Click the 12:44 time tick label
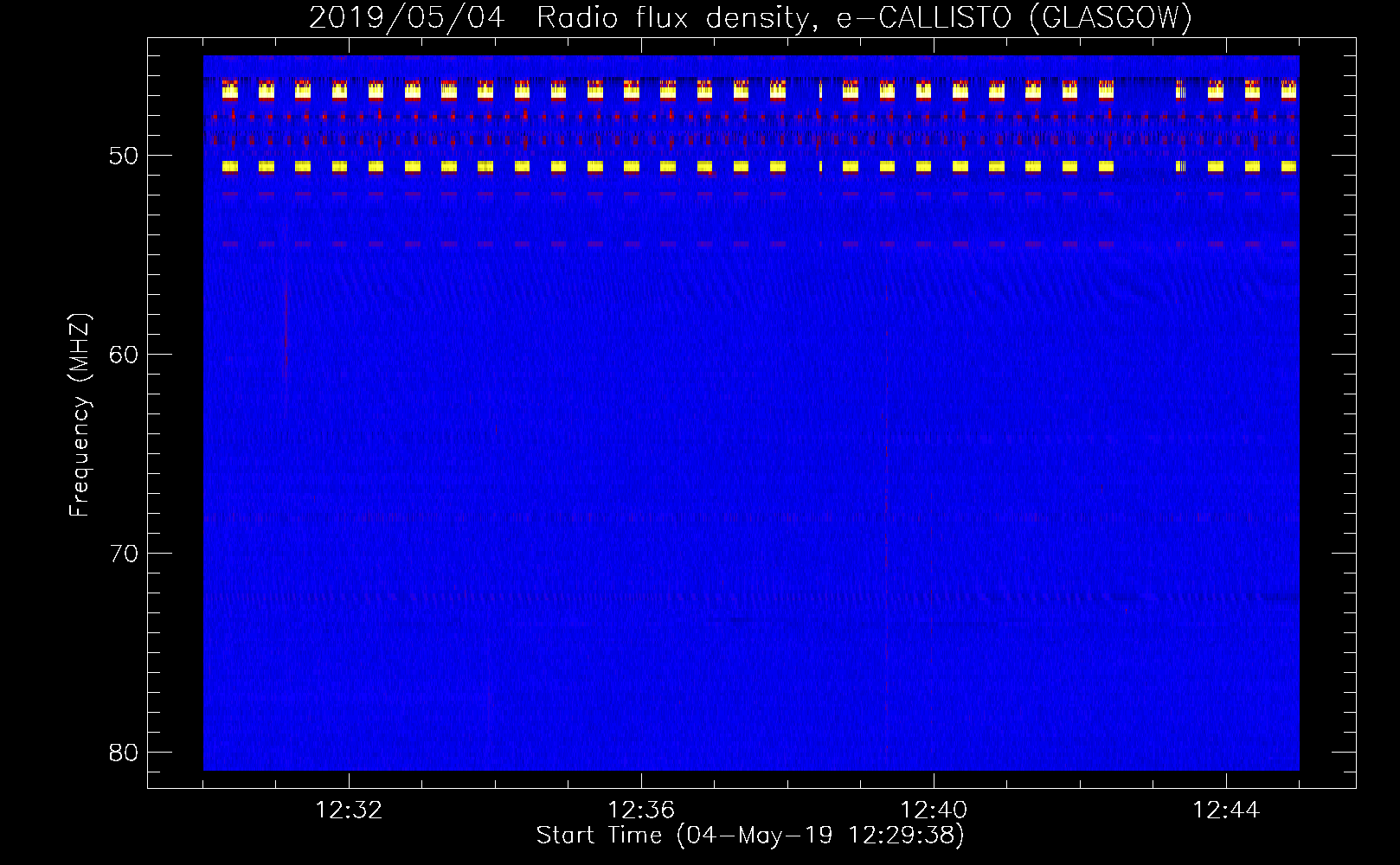 [x=1226, y=811]
